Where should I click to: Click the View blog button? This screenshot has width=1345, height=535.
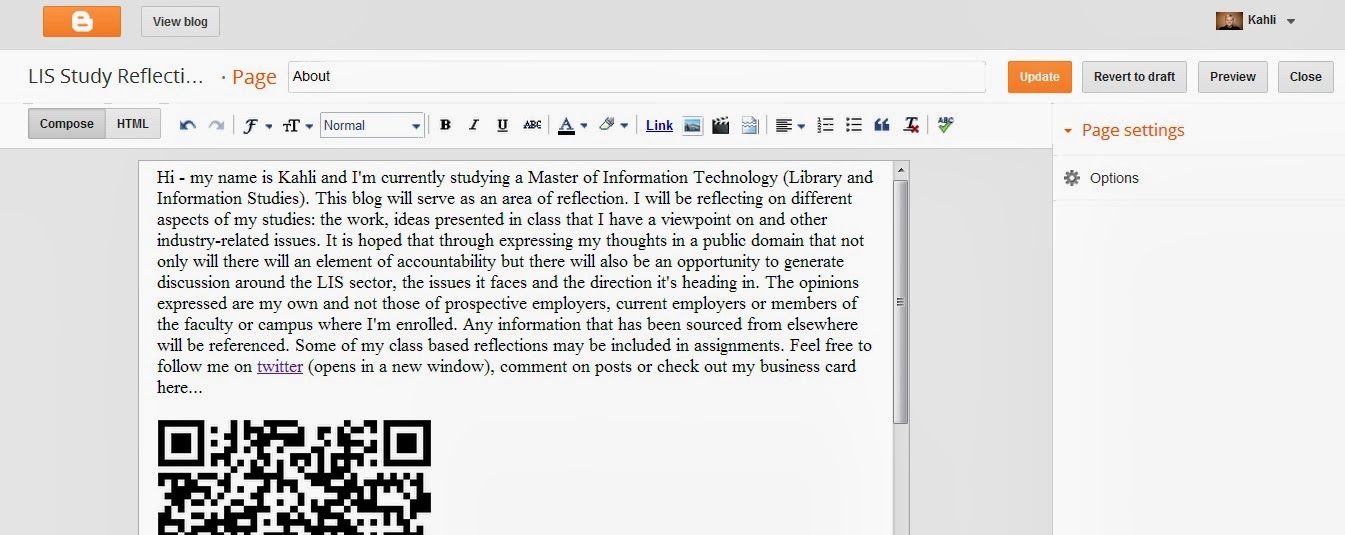point(180,21)
